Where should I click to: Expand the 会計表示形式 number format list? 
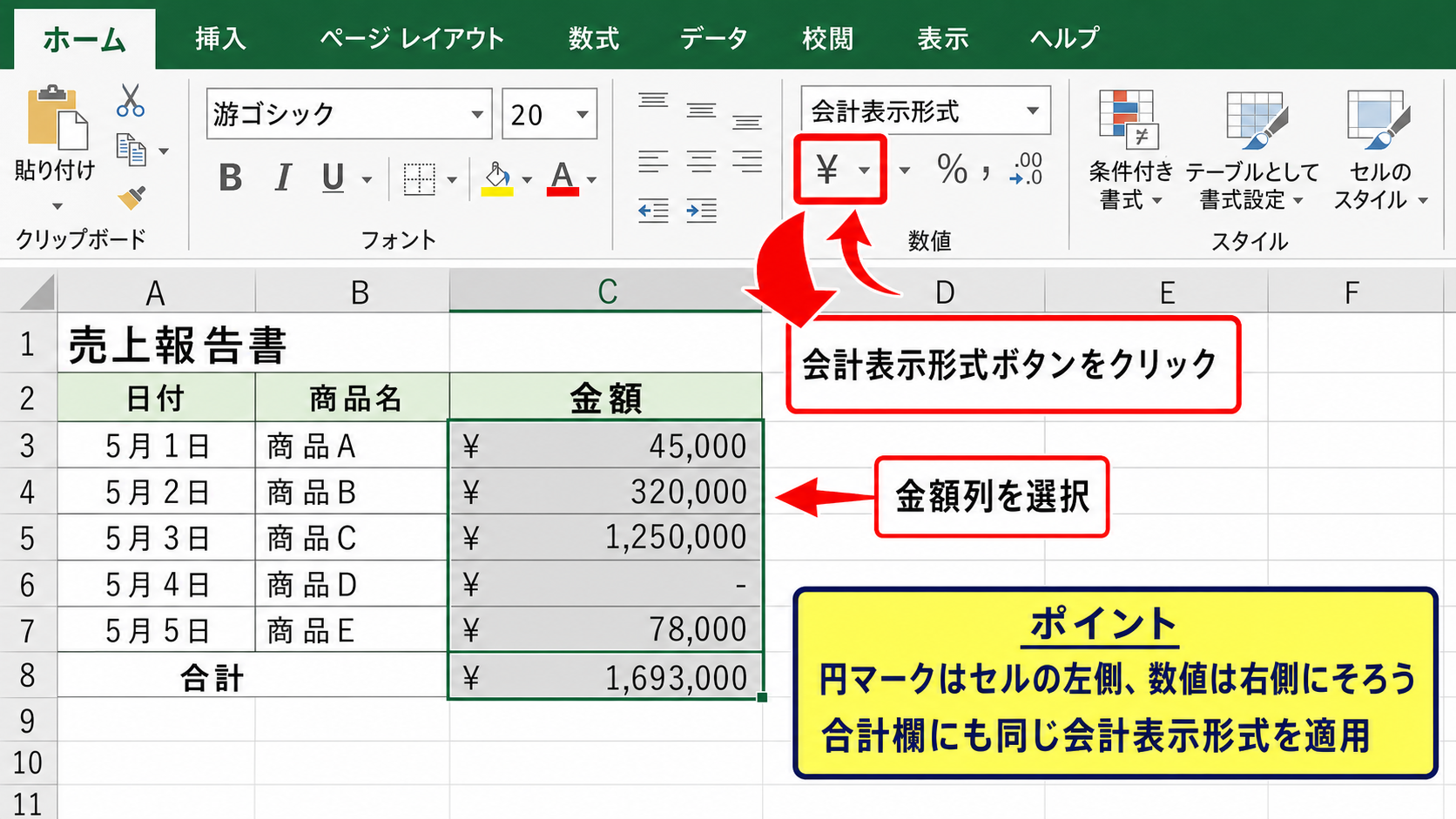tap(1033, 111)
